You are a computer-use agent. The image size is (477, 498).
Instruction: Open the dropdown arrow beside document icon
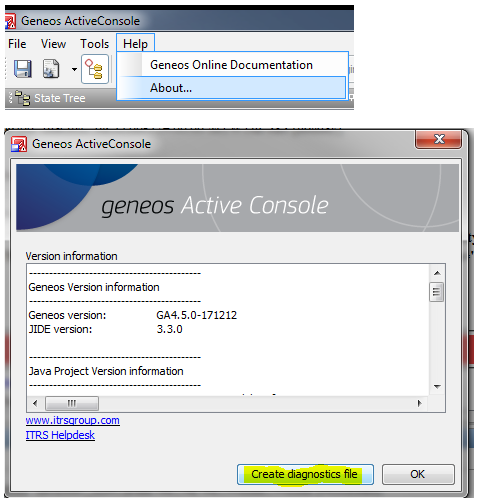74,69
